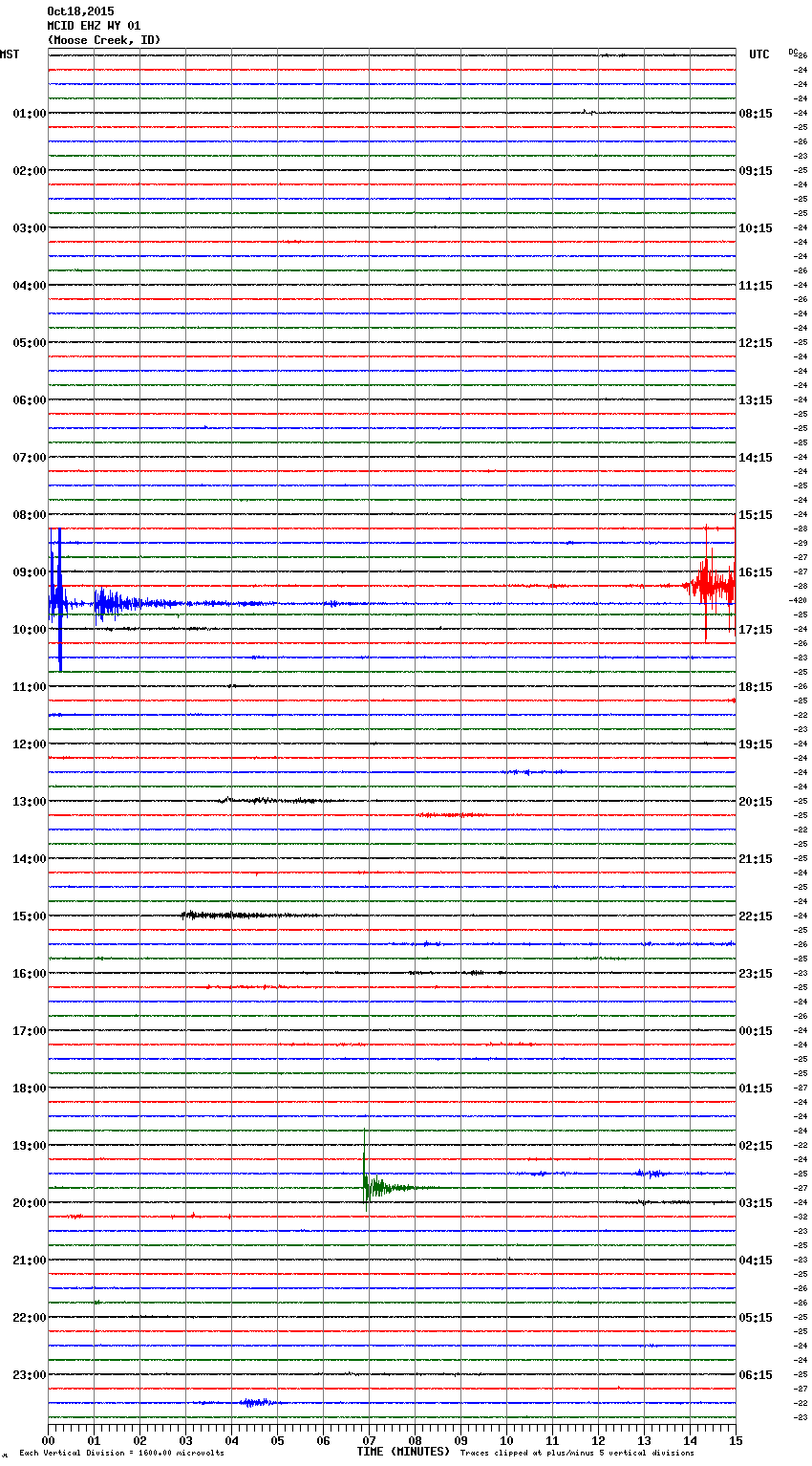This screenshot has width=812, height=1466.
Task: Click the 02:15 UTC row label
Action: (x=756, y=1145)
